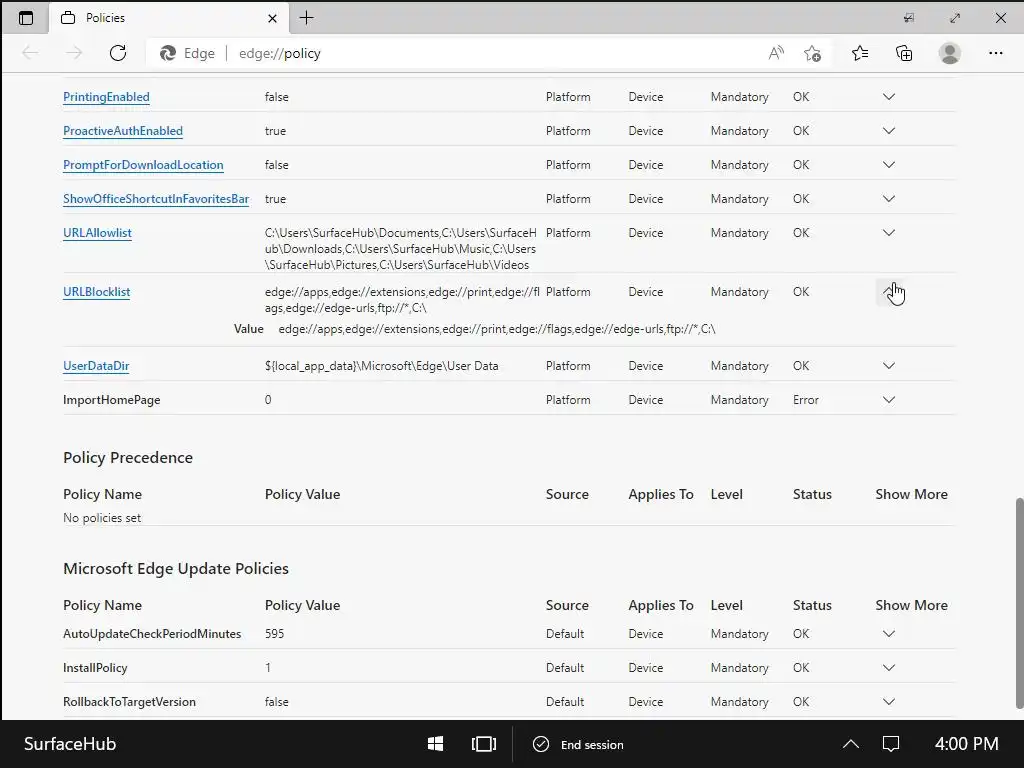
Task: Open the tab actions menu icon
Action: 25,18
